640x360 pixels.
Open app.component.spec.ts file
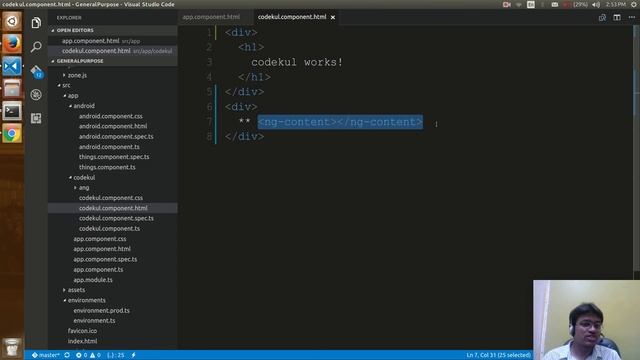pyautogui.click(x=105, y=259)
